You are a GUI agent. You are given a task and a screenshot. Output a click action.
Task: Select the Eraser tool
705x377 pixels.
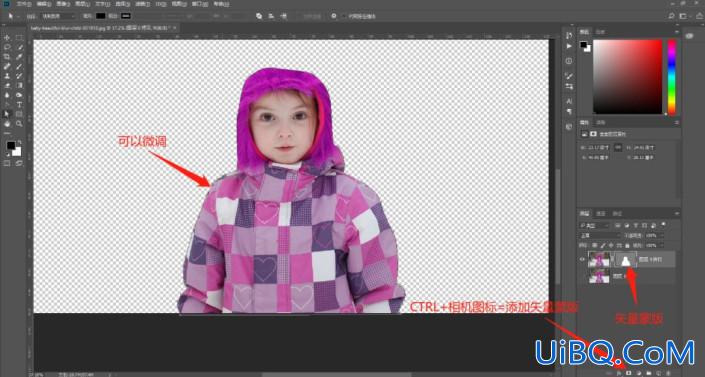(x=7, y=85)
